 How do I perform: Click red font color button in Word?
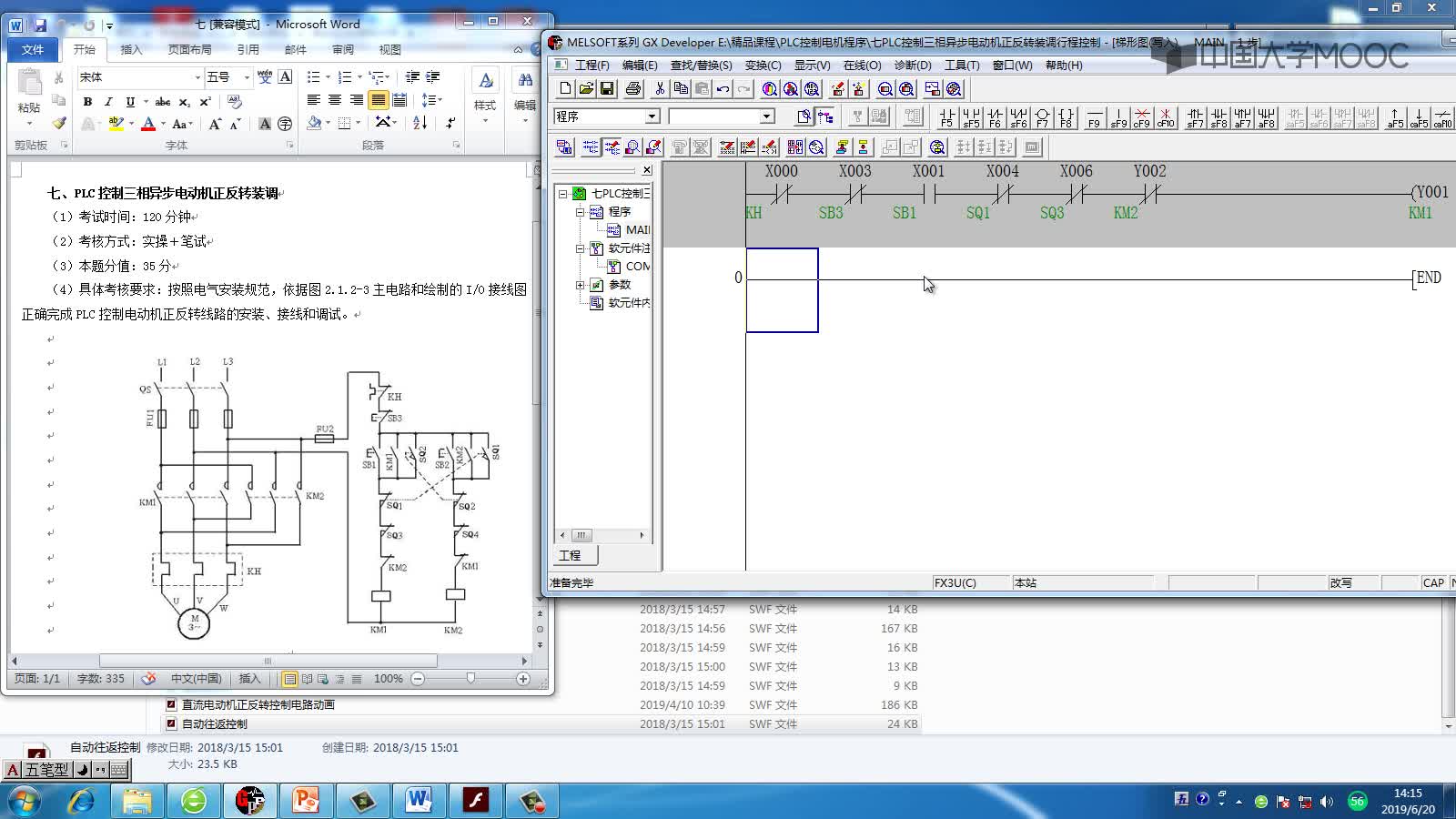tap(148, 124)
